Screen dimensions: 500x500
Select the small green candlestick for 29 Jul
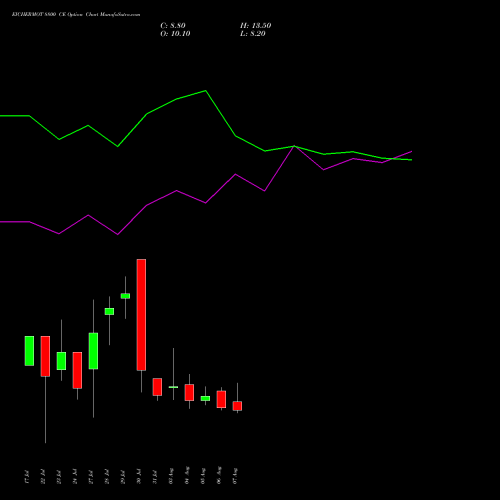125,296
